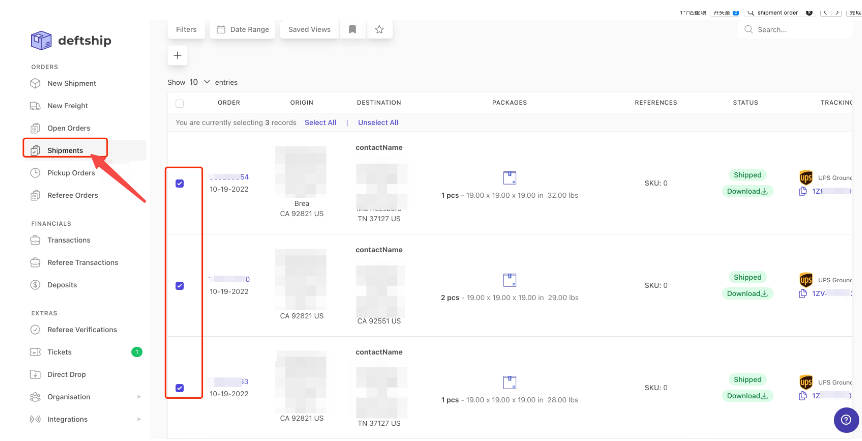Open the help question-mark button
Image resolution: width=862 pixels, height=441 pixels.
tap(846, 421)
